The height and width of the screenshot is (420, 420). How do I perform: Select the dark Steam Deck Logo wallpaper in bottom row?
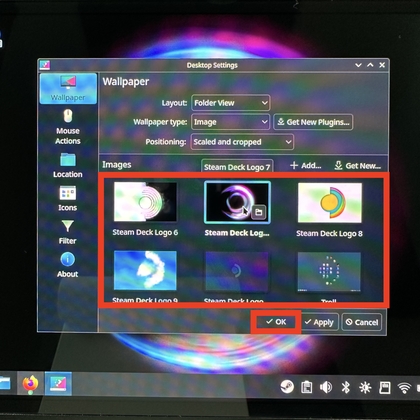click(237, 271)
